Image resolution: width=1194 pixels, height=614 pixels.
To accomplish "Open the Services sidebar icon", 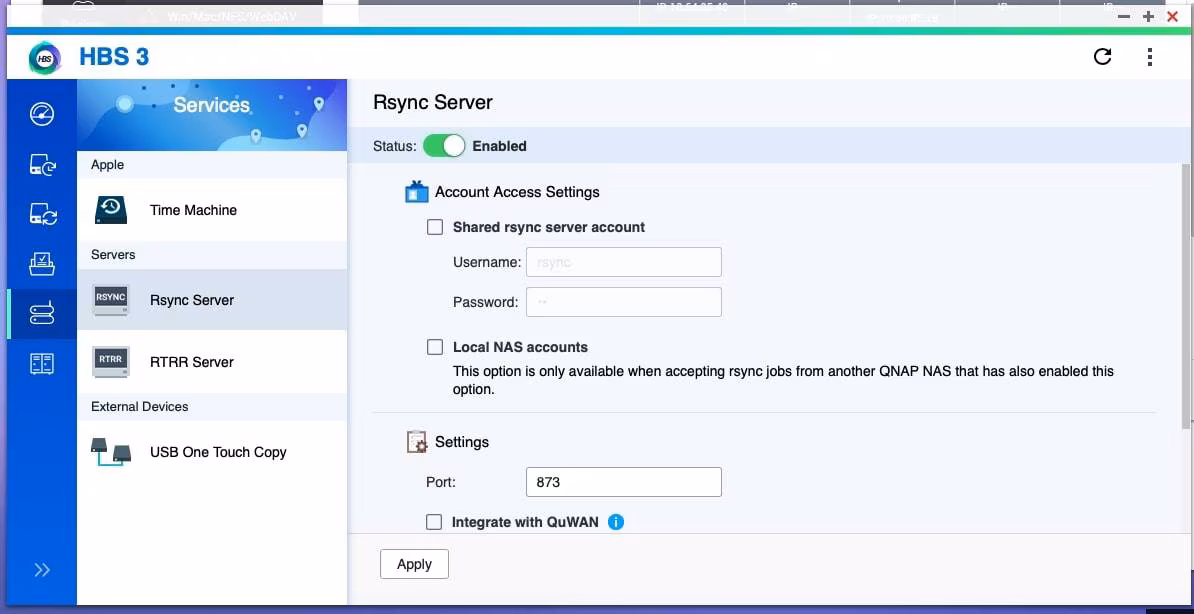I will [42, 313].
